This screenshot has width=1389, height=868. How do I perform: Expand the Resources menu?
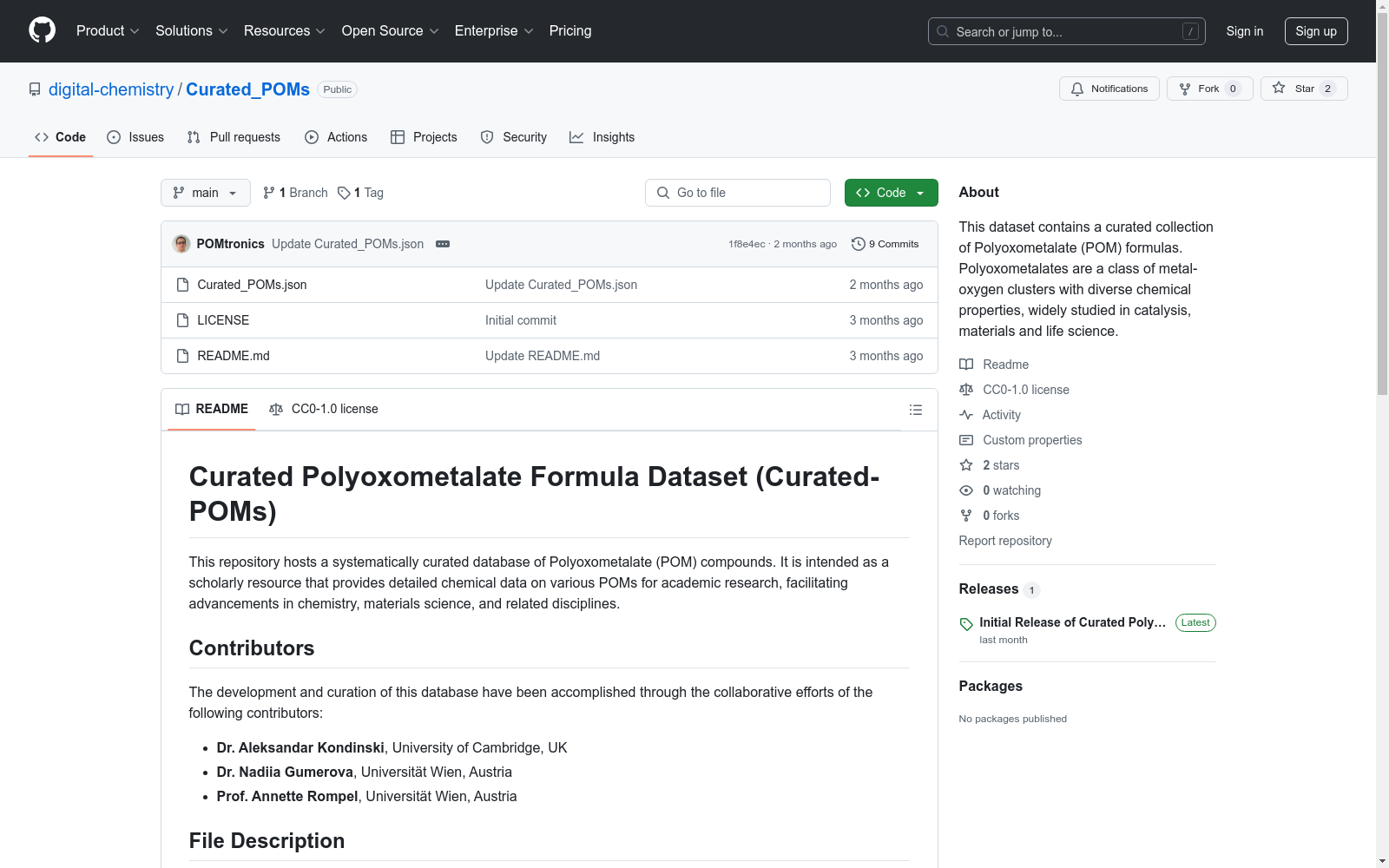[x=285, y=31]
